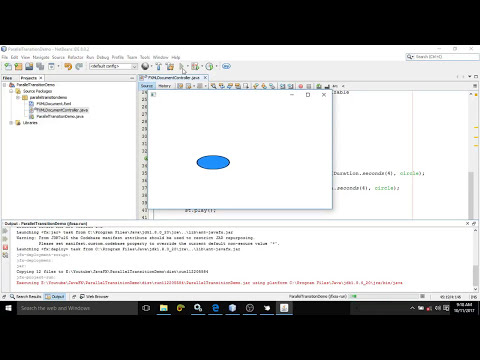Switch editor to Source view

click(147, 86)
